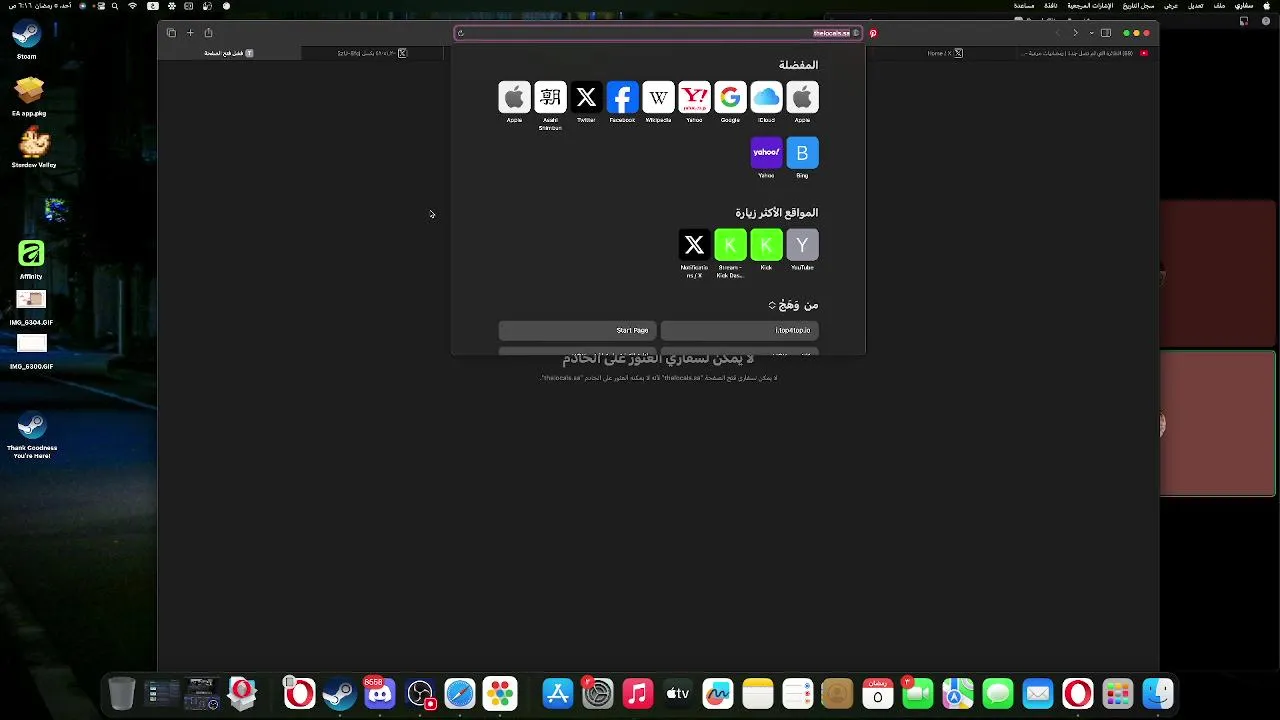
Task: Open the top.io suggestion item
Action: 740,330
